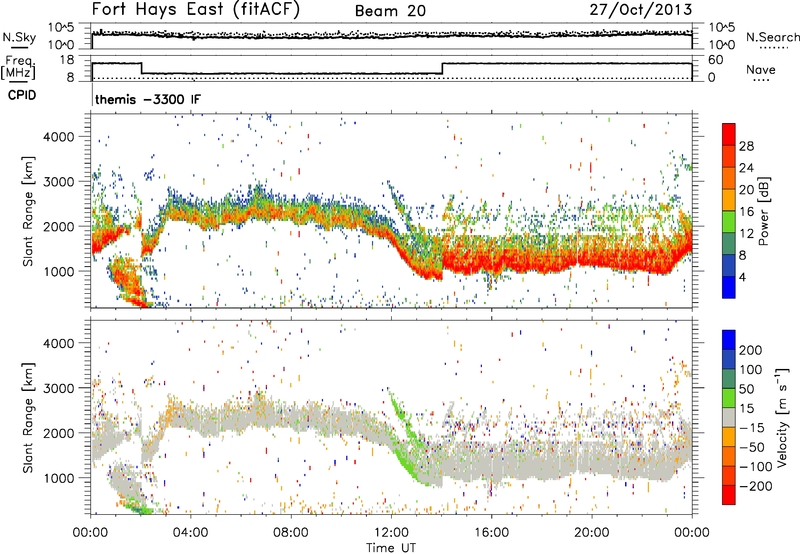
Task: Click 'Slant Range [km]' label of power panel
Action: point(28,211)
